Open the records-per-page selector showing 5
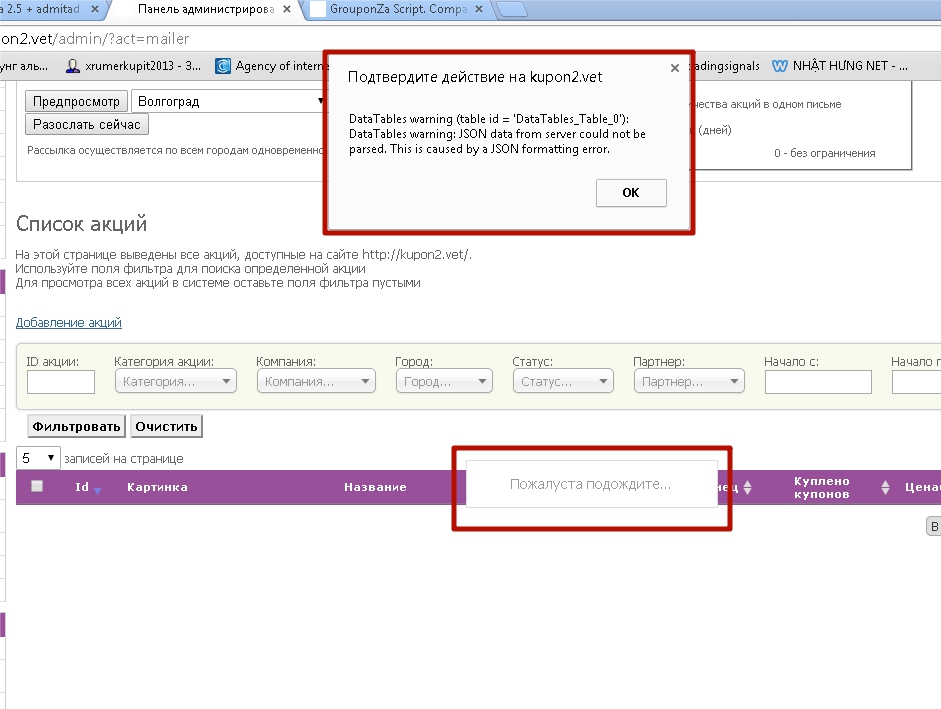The height and width of the screenshot is (709, 941). coord(39,458)
